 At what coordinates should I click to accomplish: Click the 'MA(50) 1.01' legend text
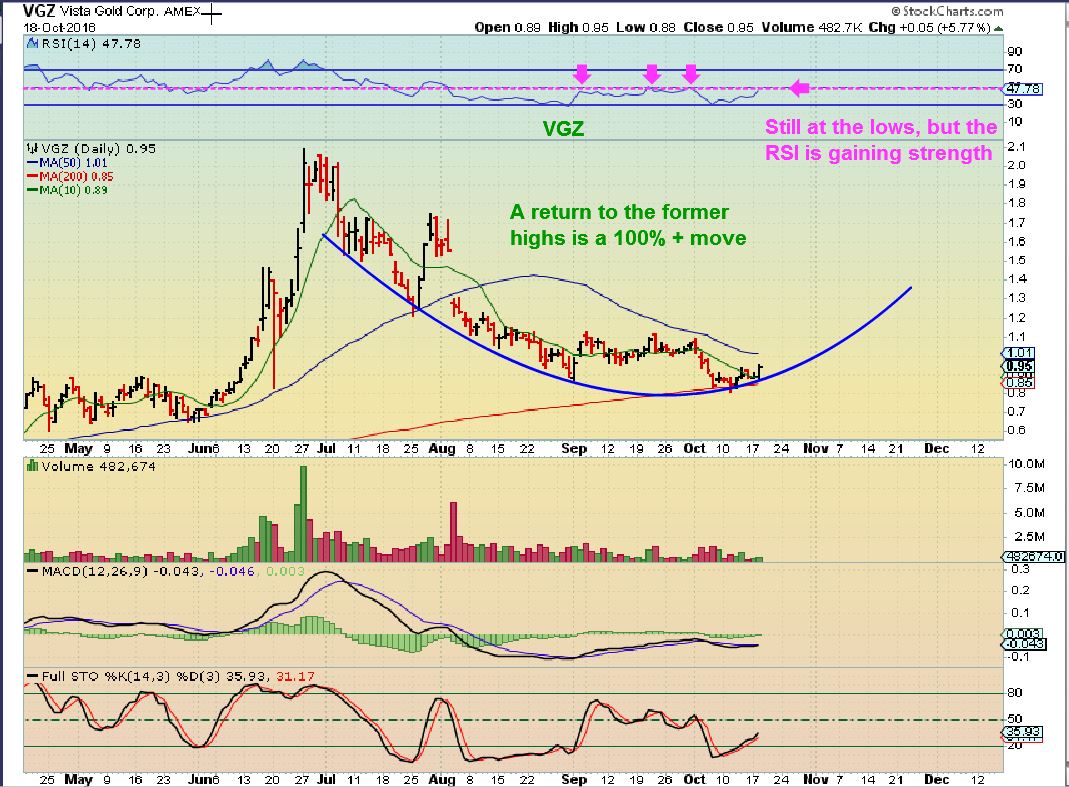tap(73, 162)
